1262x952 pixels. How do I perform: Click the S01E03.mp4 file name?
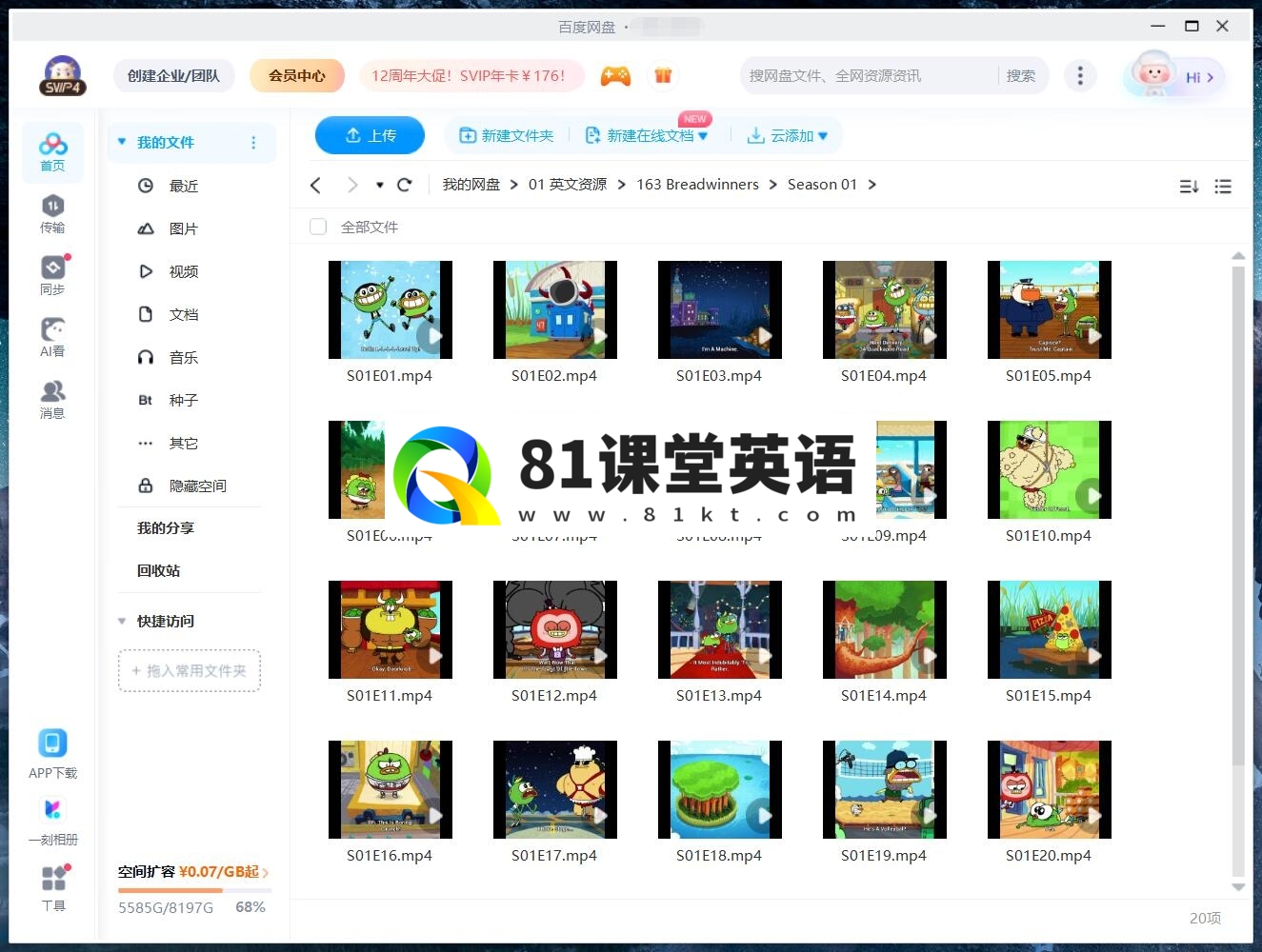tap(719, 376)
